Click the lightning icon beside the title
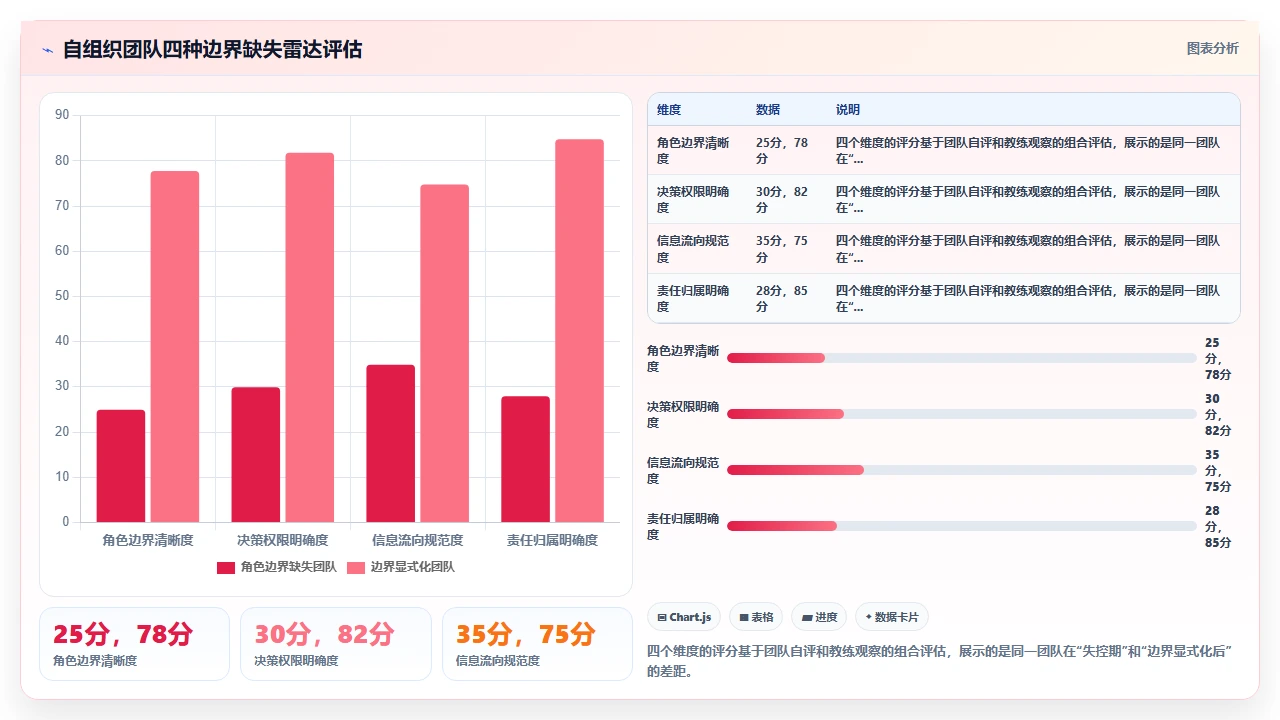This screenshot has height=720, width=1280. click(47, 50)
